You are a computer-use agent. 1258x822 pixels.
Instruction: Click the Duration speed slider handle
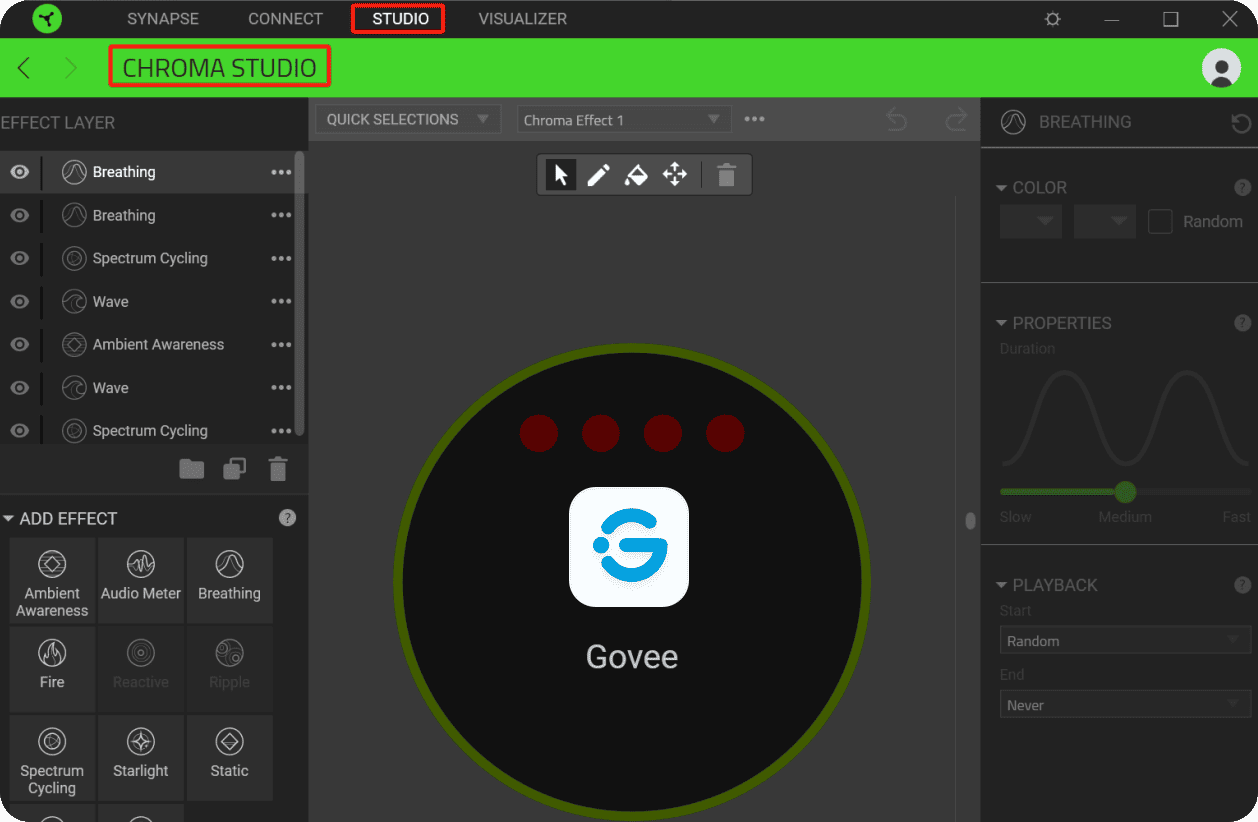[1125, 492]
